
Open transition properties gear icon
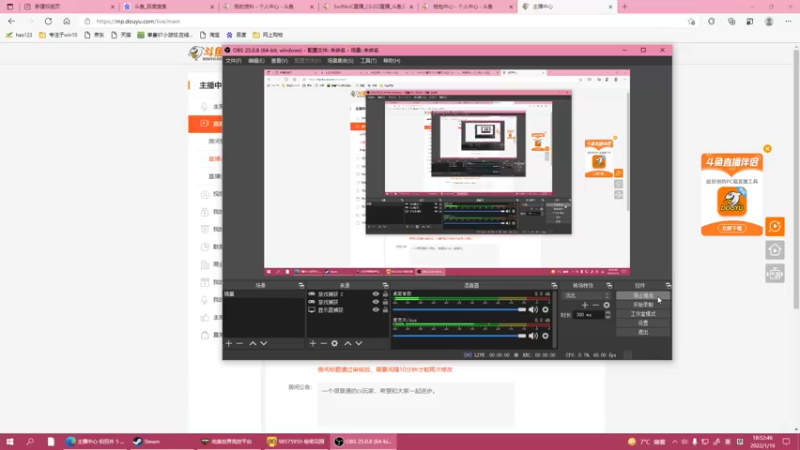(x=607, y=305)
